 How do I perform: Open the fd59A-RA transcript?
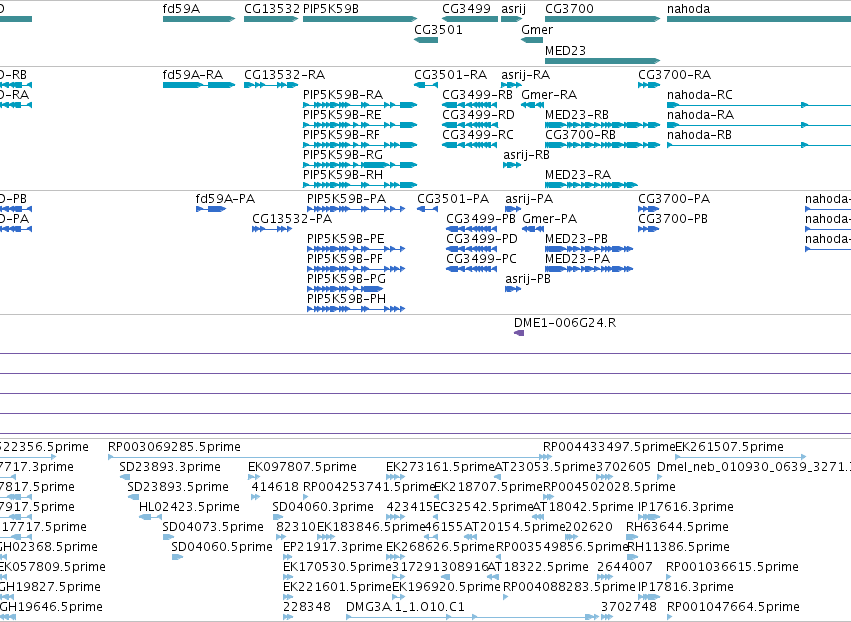coord(199,85)
